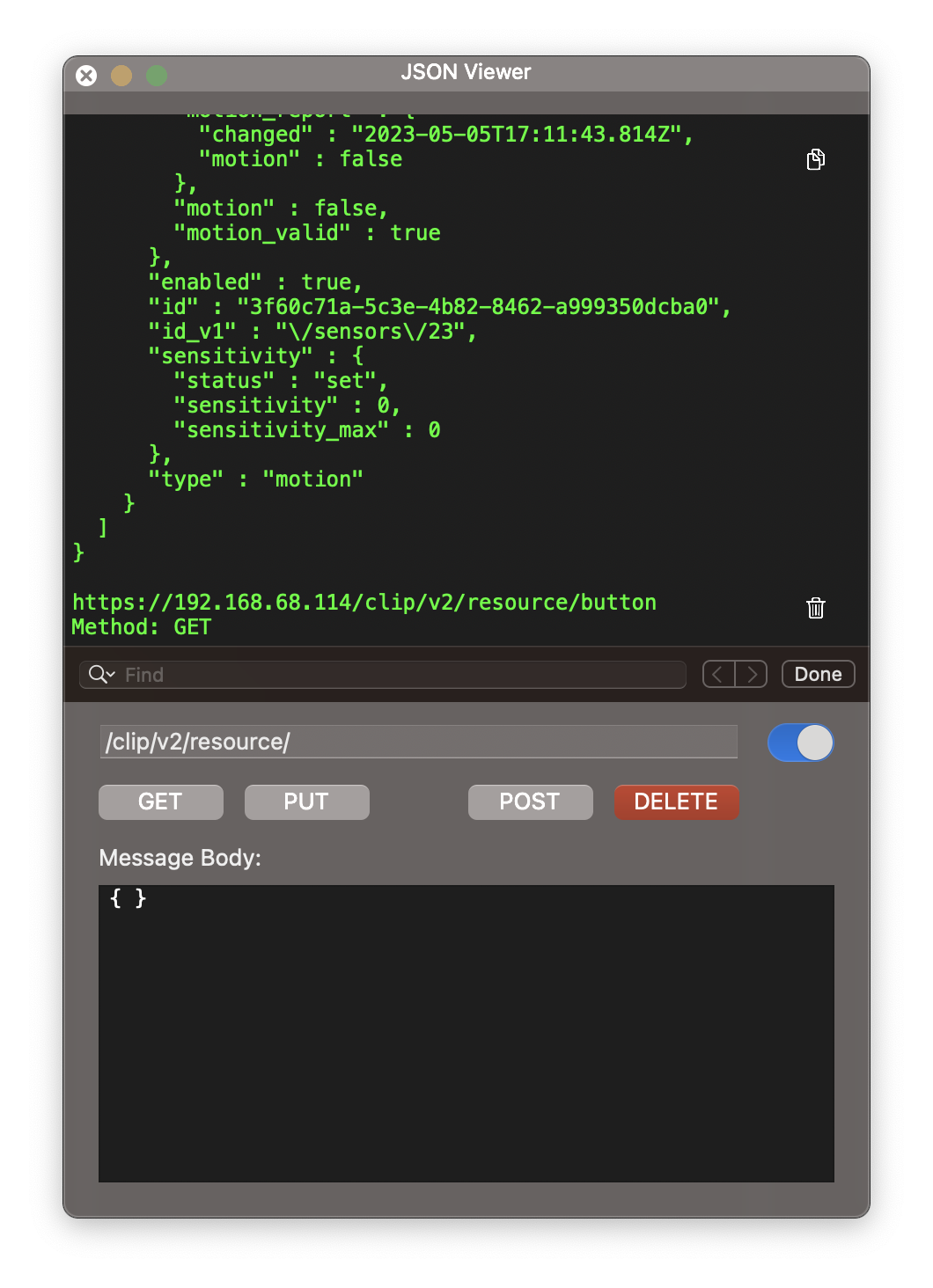Select the "Method: GET" line
The height and width of the screenshot is (1288, 933).
click(x=142, y=627)
